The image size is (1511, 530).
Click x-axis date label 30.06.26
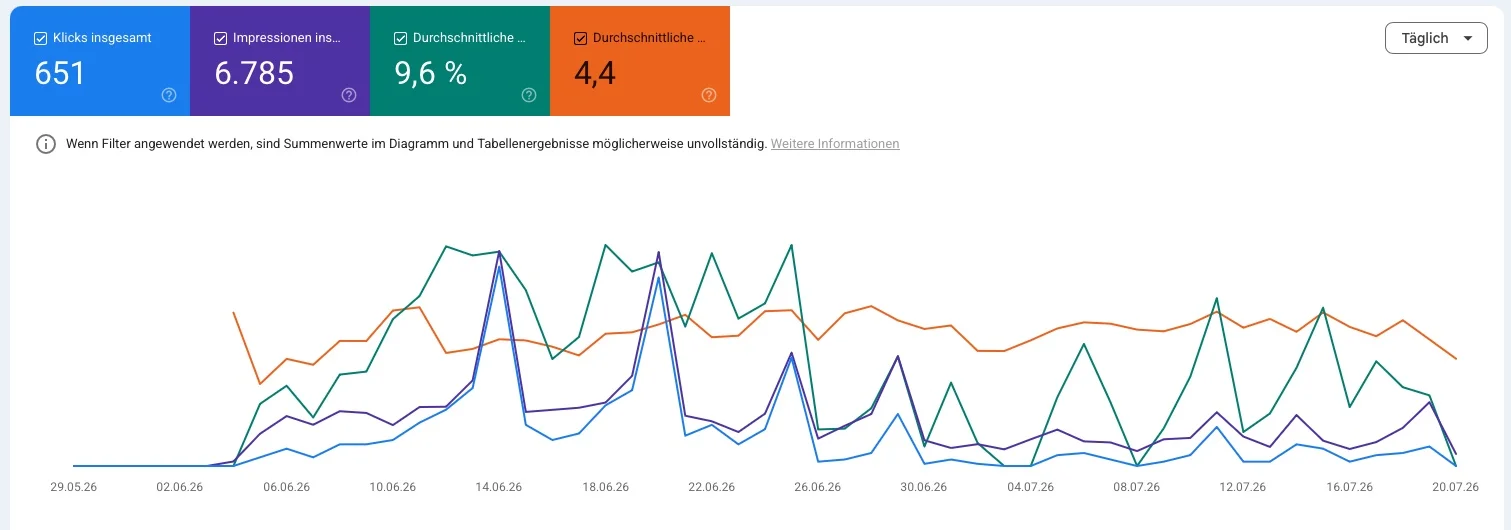(924, 487)
